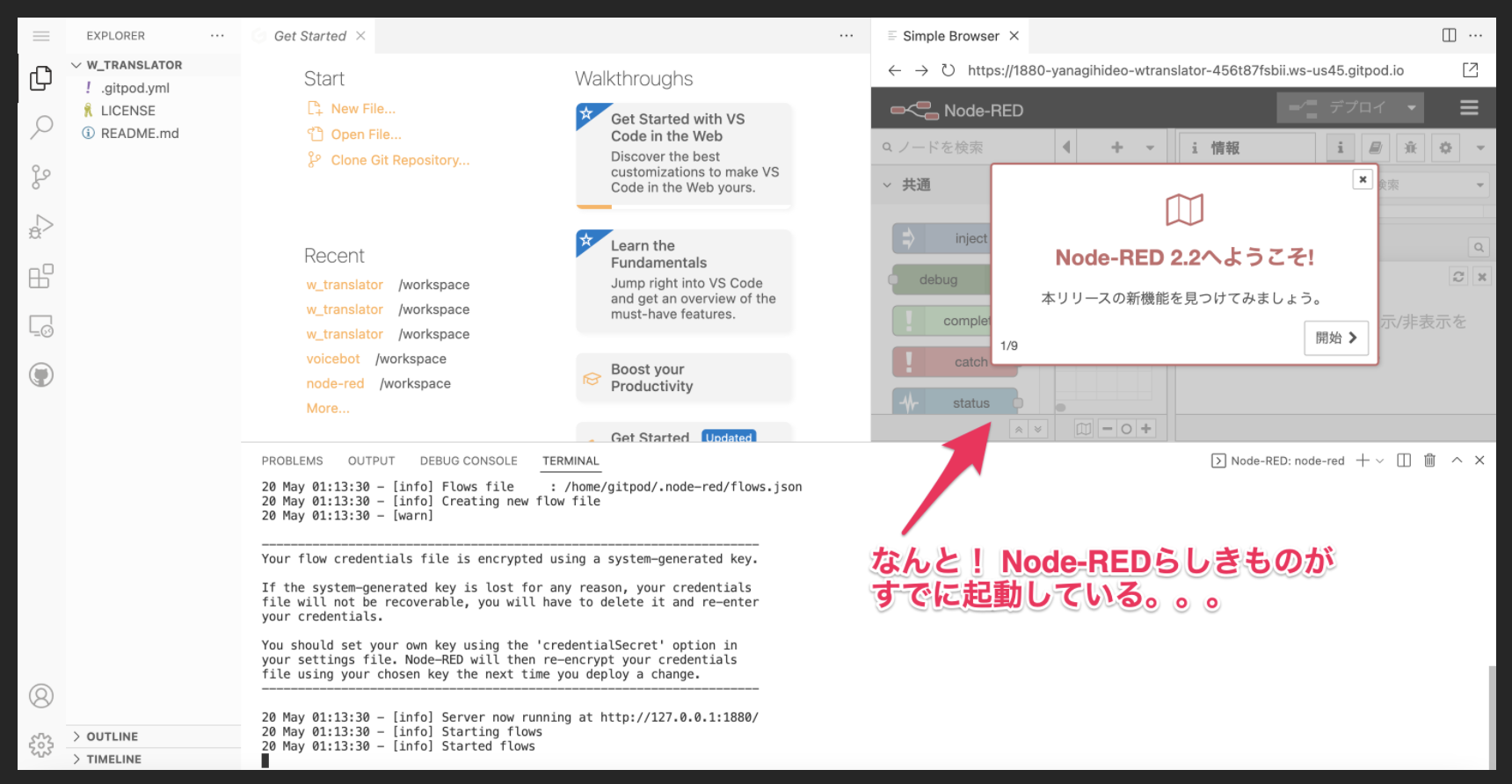Open the Manage gear icon
1512x784 pixels.
tap(40, 745)
